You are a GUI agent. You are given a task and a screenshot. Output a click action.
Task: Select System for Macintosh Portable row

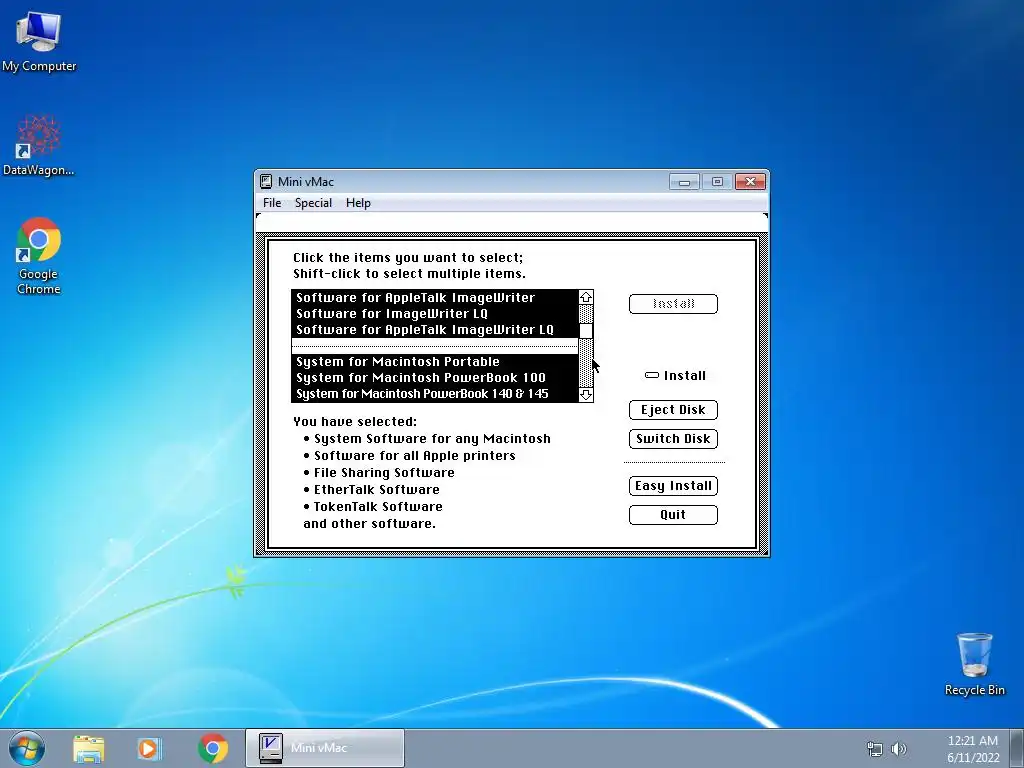coord(435,362)
